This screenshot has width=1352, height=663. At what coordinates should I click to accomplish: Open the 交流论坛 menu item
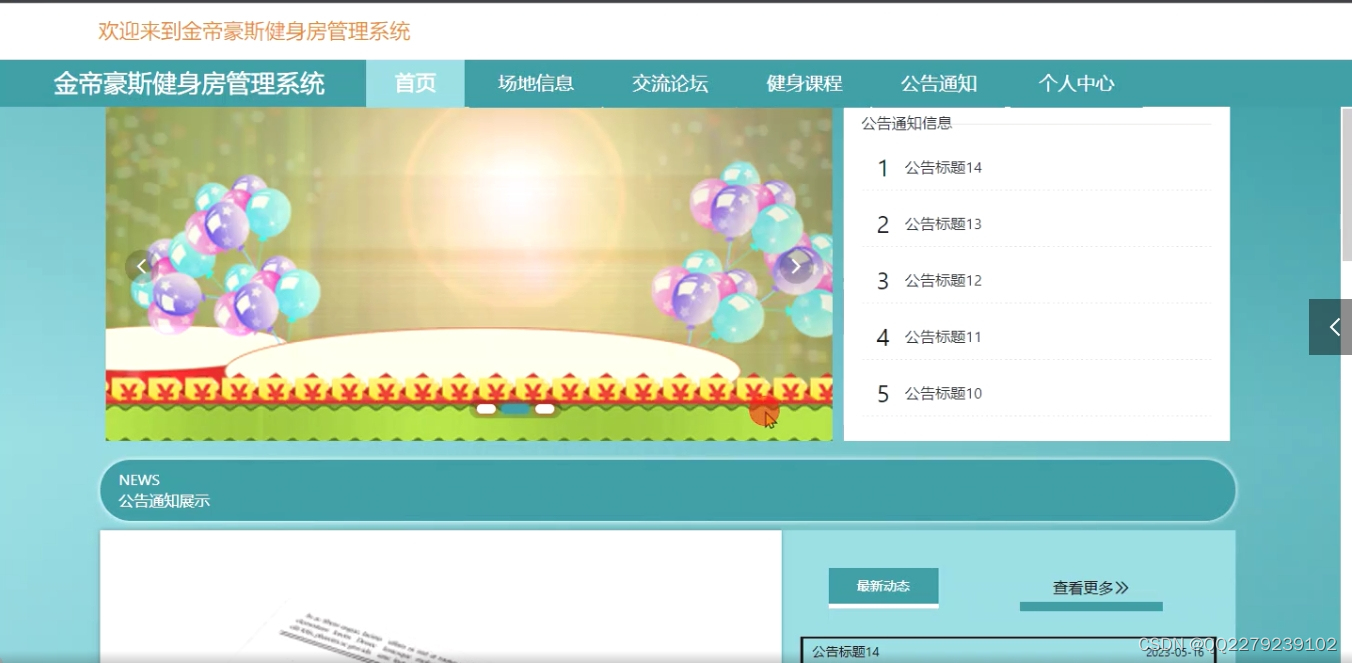tap(670, 83)
